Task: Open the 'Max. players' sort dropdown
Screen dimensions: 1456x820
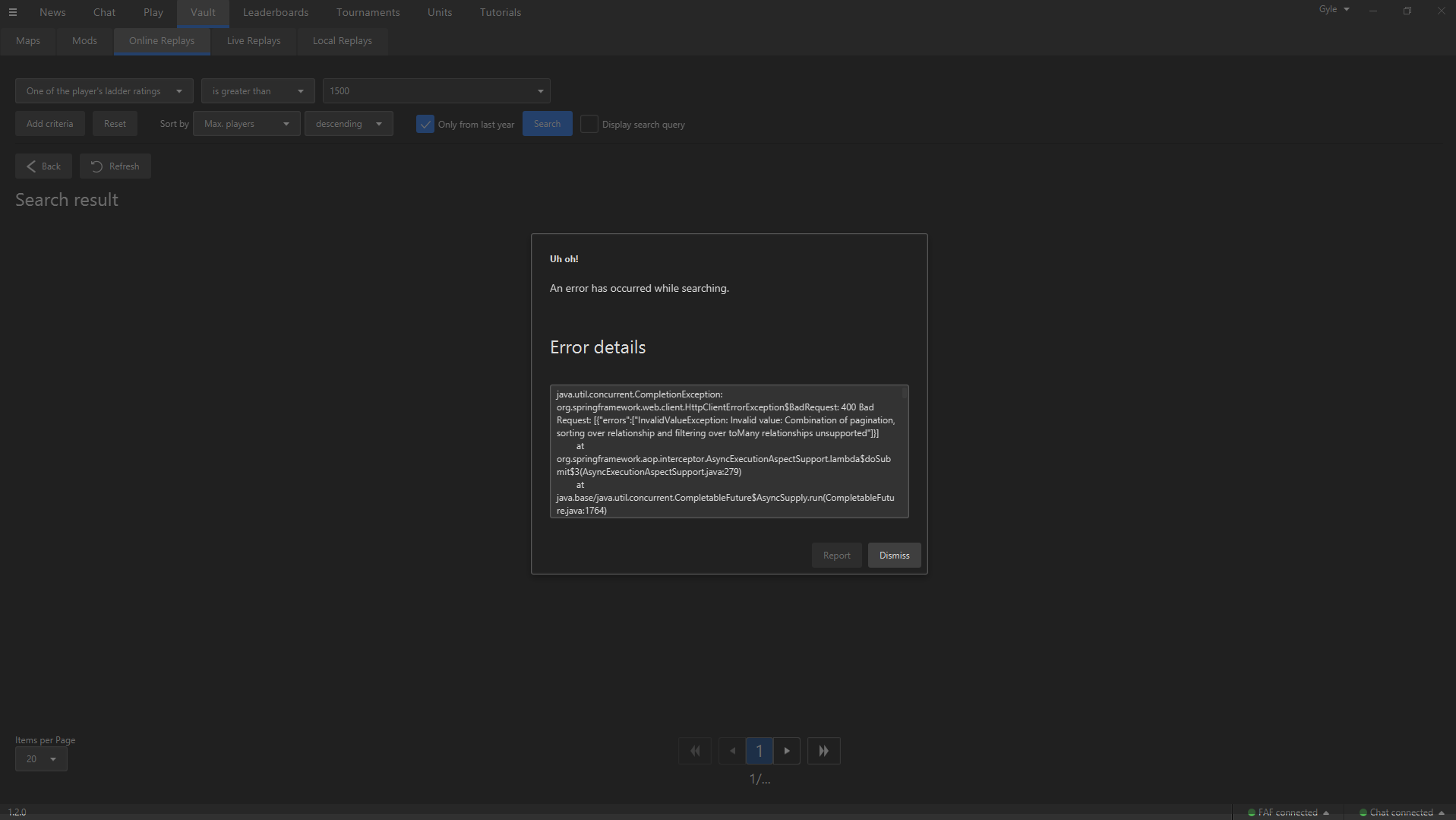Action: [245, 123]
